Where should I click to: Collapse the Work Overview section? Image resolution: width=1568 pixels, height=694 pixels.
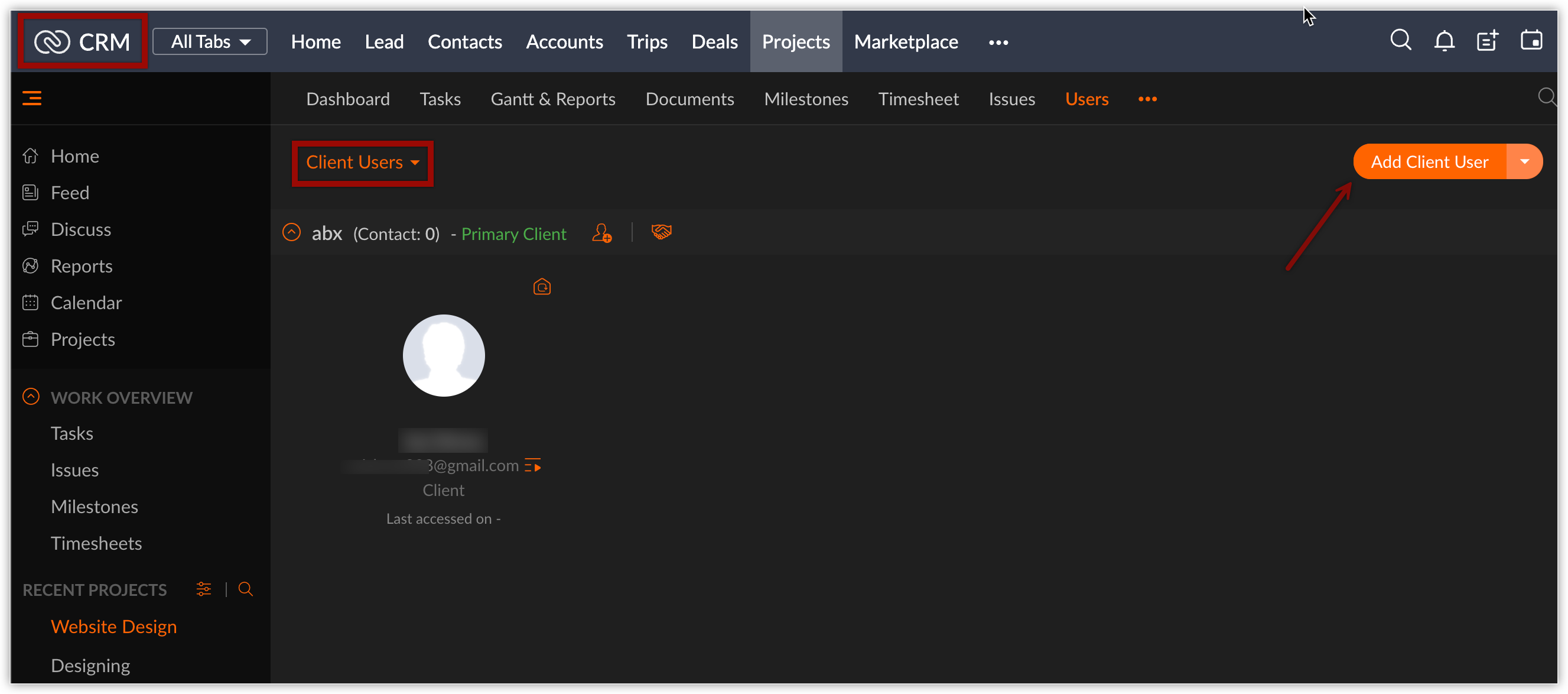(31, 397)
